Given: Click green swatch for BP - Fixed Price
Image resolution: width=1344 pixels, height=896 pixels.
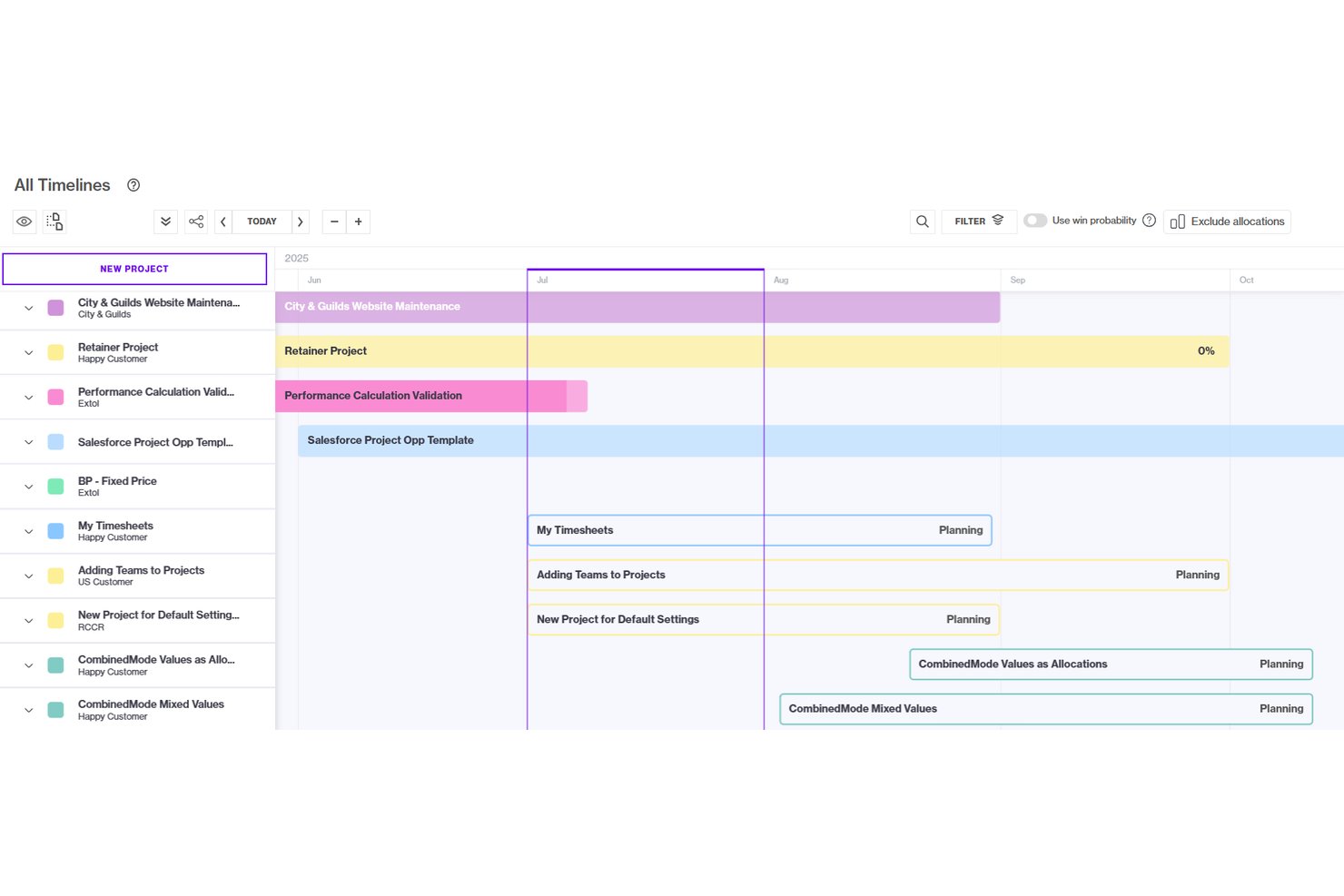Looking at the screenshot, I should [55, 487].
